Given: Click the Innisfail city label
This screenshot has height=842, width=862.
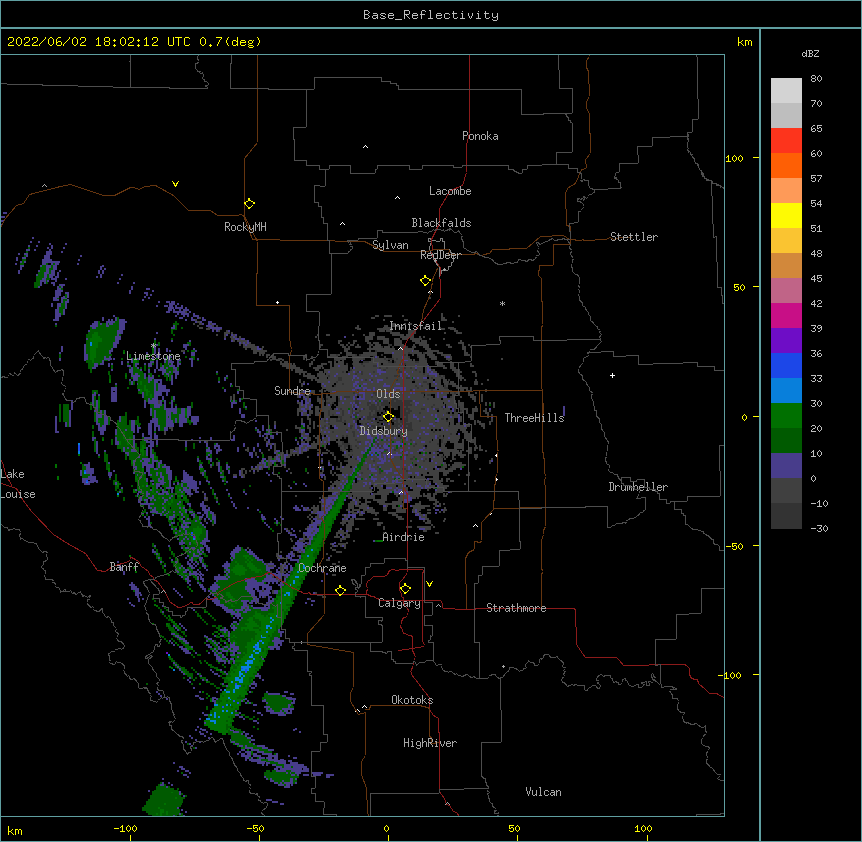Looking at the screenshot, I should pos(416,326).
